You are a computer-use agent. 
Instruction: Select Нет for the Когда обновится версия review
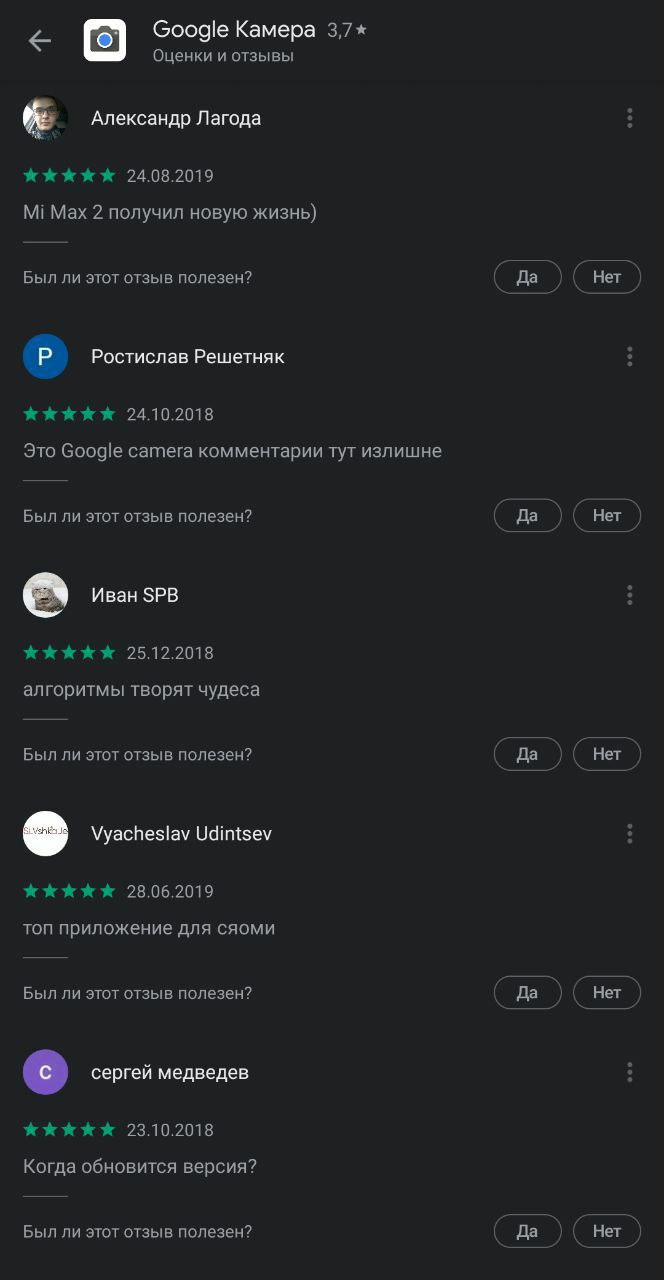click(607, 1231)
